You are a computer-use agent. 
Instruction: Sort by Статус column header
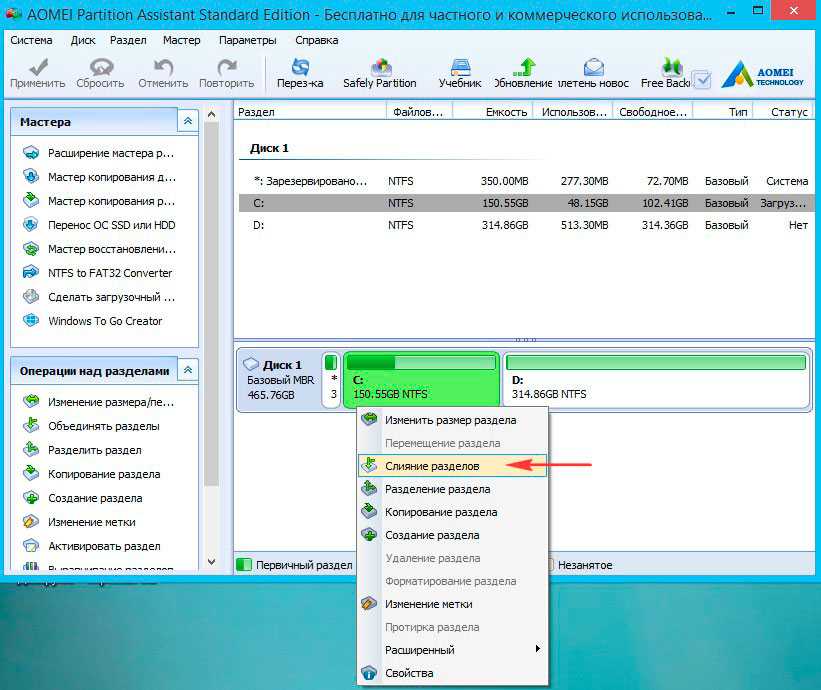783,112
